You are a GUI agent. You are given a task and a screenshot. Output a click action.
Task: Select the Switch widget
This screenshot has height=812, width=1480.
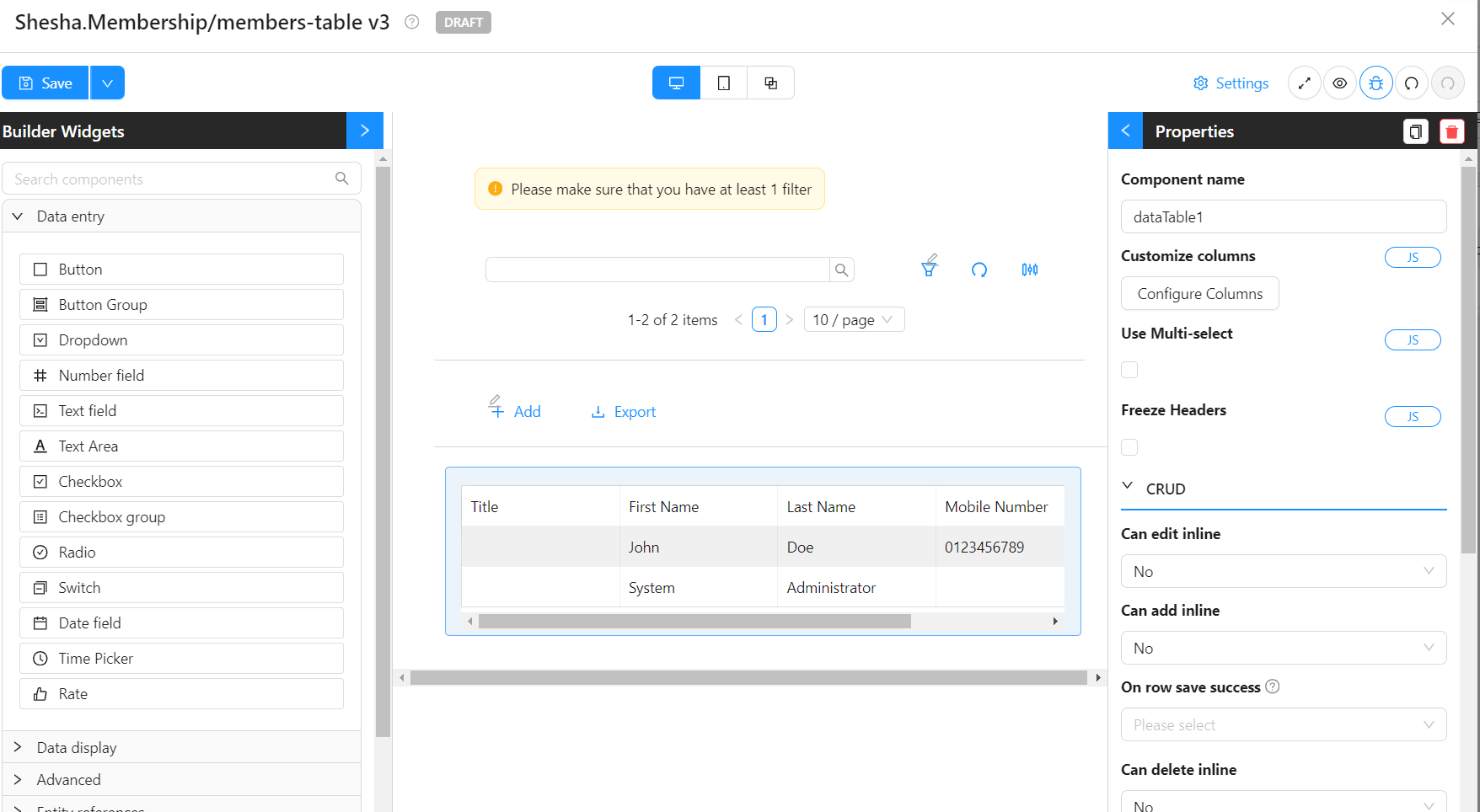[181, 588]
